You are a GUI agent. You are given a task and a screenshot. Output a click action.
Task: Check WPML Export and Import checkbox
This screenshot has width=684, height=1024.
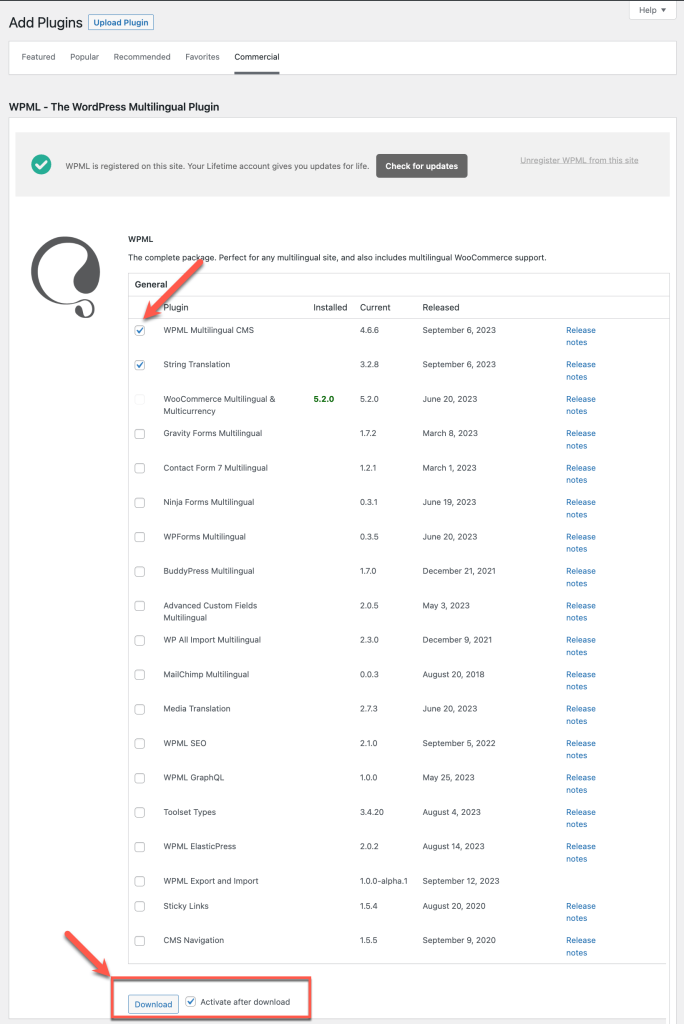[140, 882]
